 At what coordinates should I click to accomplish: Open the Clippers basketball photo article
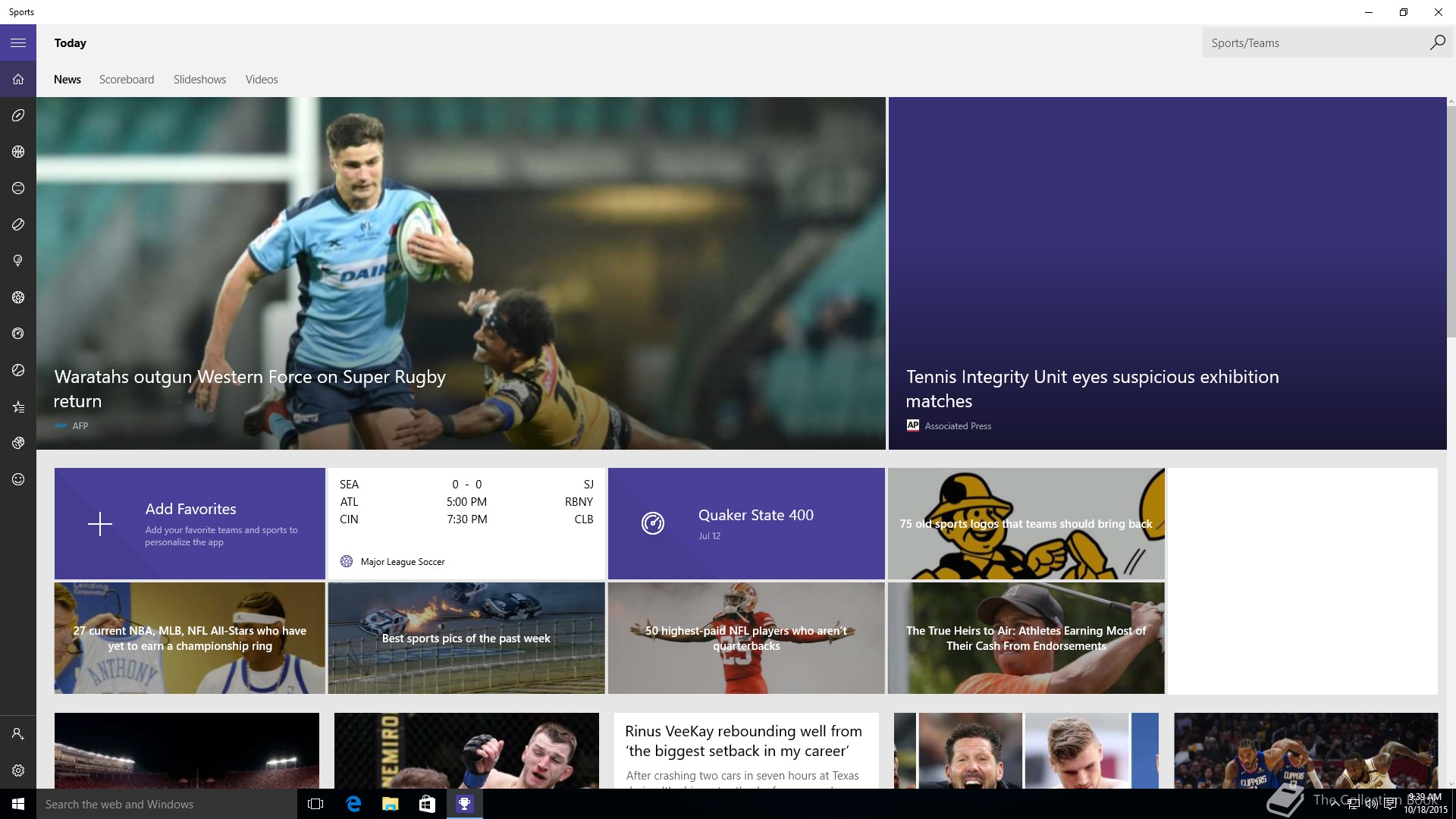click(1306, 750)
